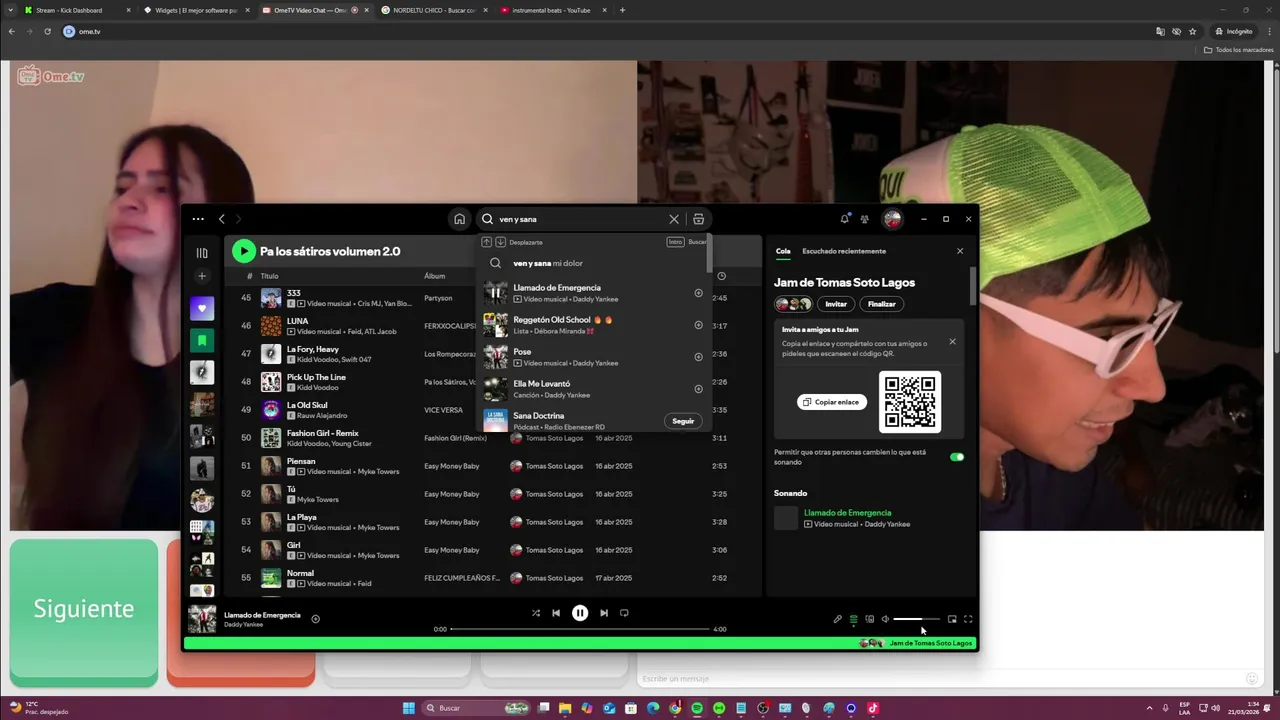Click the song progress bar
1280x720 pixels.
click(580, 629)
